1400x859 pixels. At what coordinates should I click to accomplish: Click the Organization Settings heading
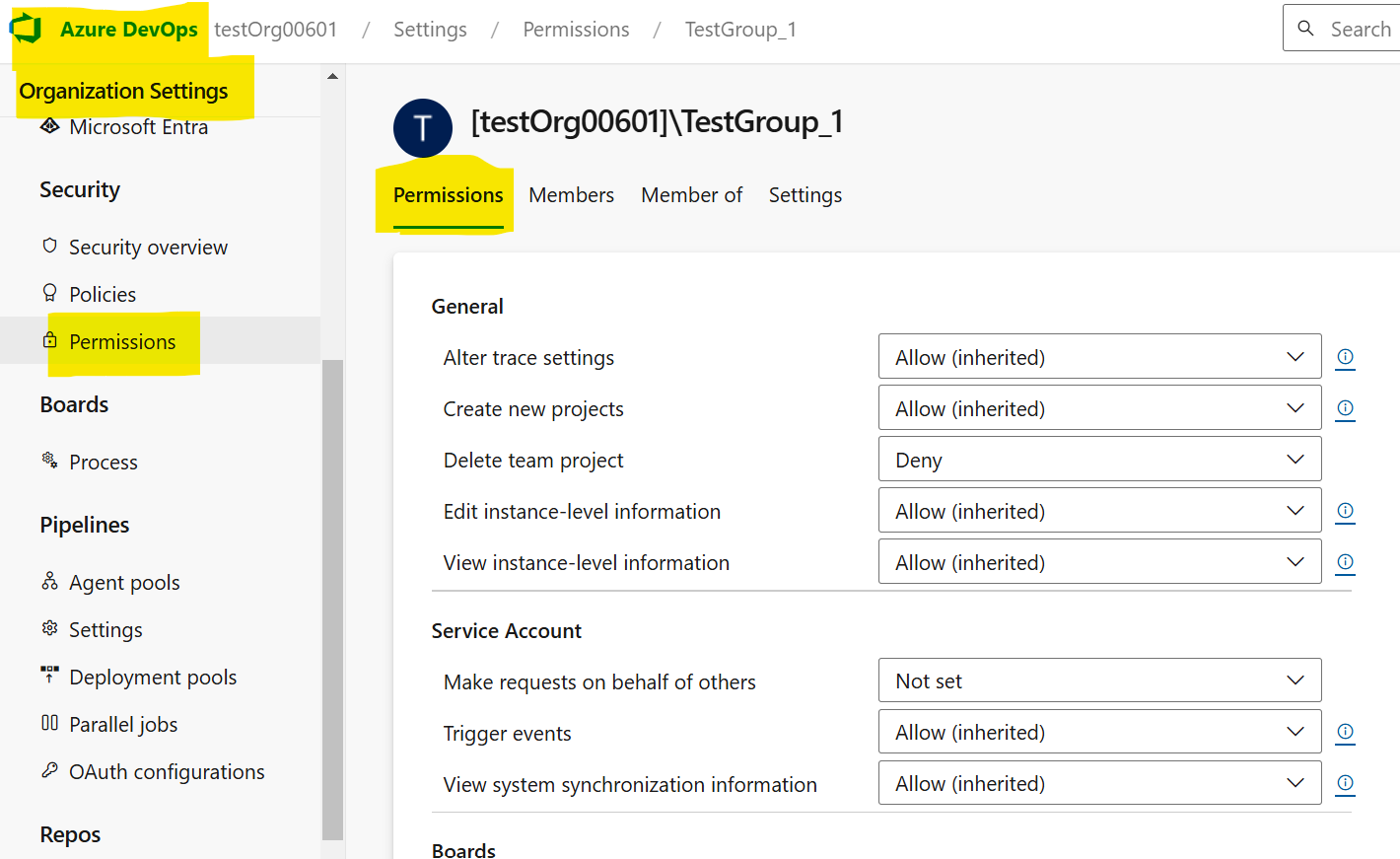[x=123, y=91]
